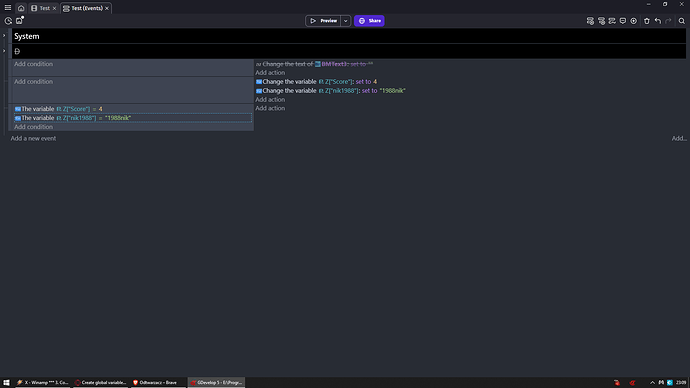
Task: Add action under the BMText3 action
Action: (x=270, y=73)
